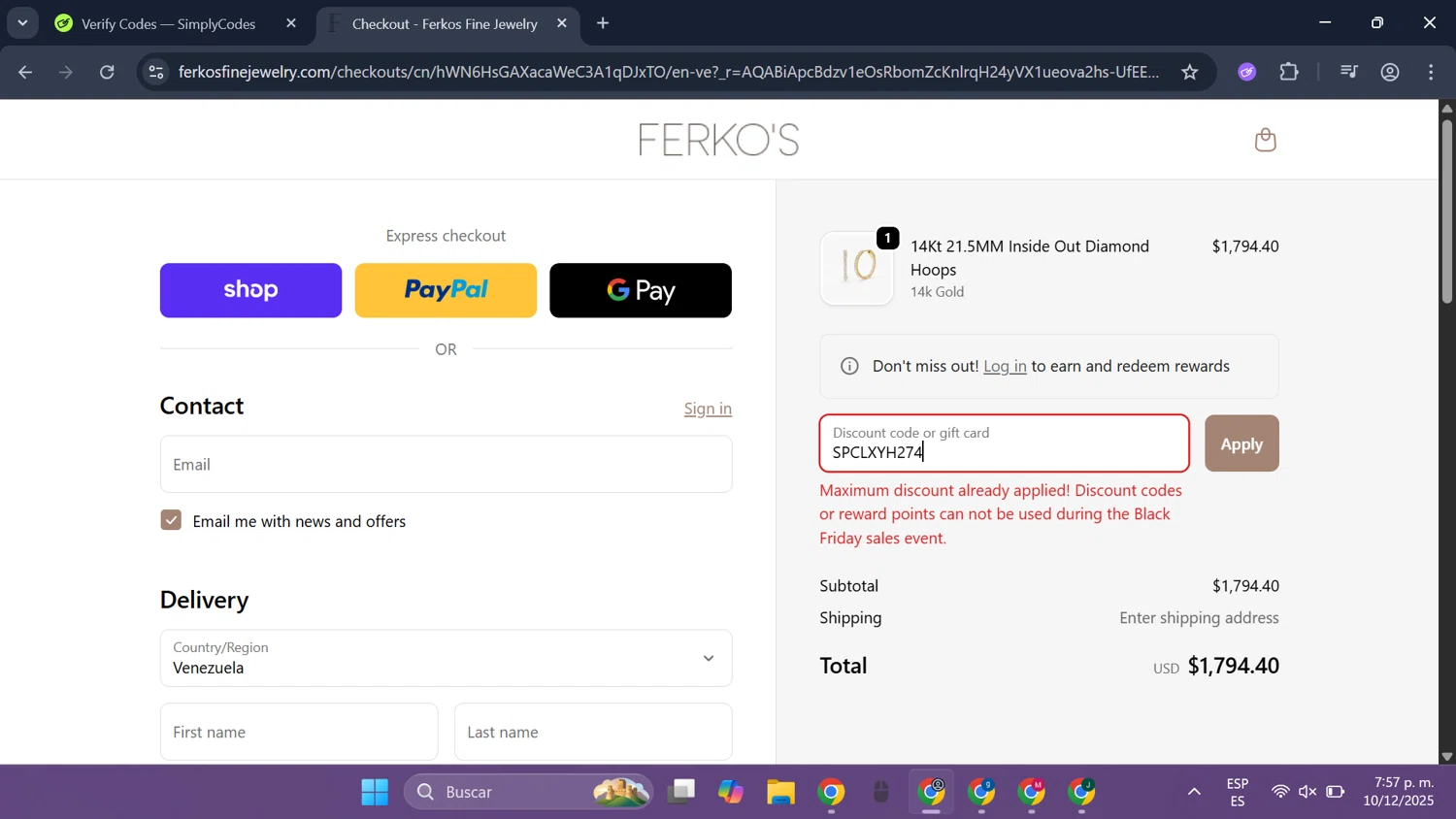Open the purple SimplyCodes extension icon
The height and width of the screenshot is (819, 1456).
(x=1247, y=72)
